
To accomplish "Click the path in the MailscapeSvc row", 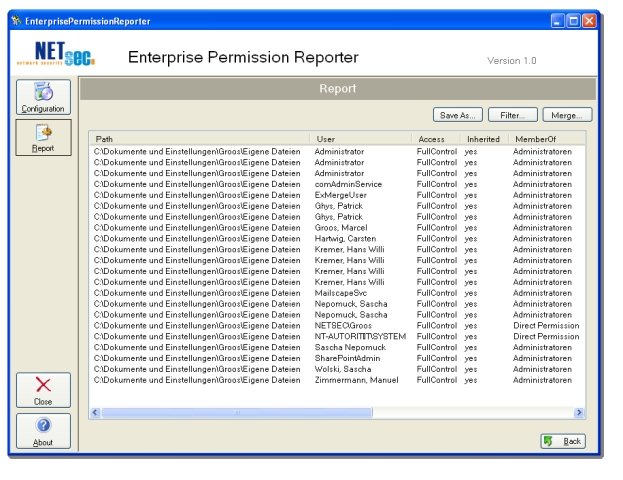I will pos(197,293).
